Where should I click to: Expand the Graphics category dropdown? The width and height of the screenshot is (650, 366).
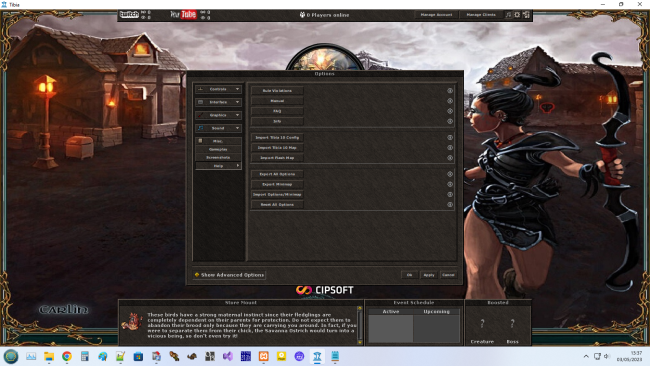(218, 115)
